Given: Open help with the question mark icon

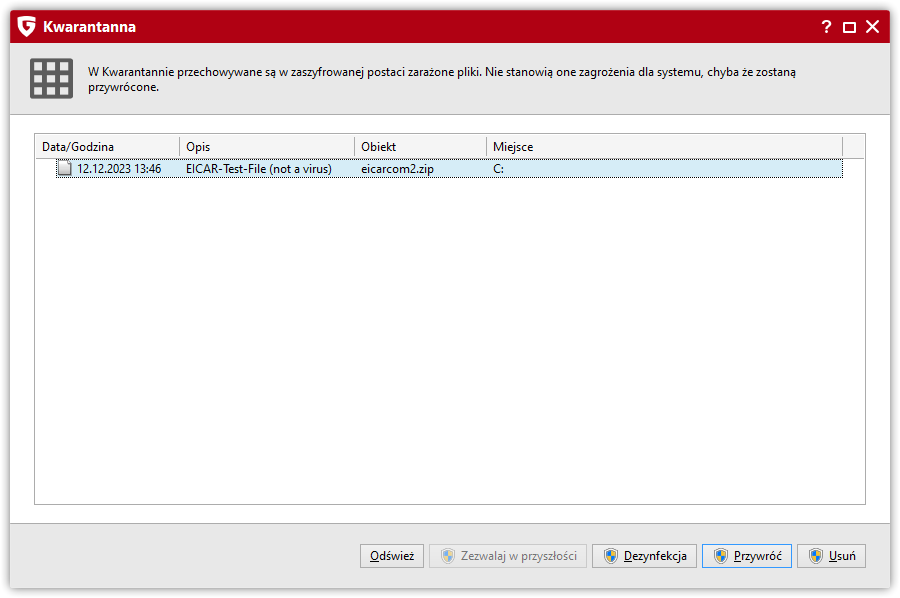Looking at the screenshot, I should point(826,27).
